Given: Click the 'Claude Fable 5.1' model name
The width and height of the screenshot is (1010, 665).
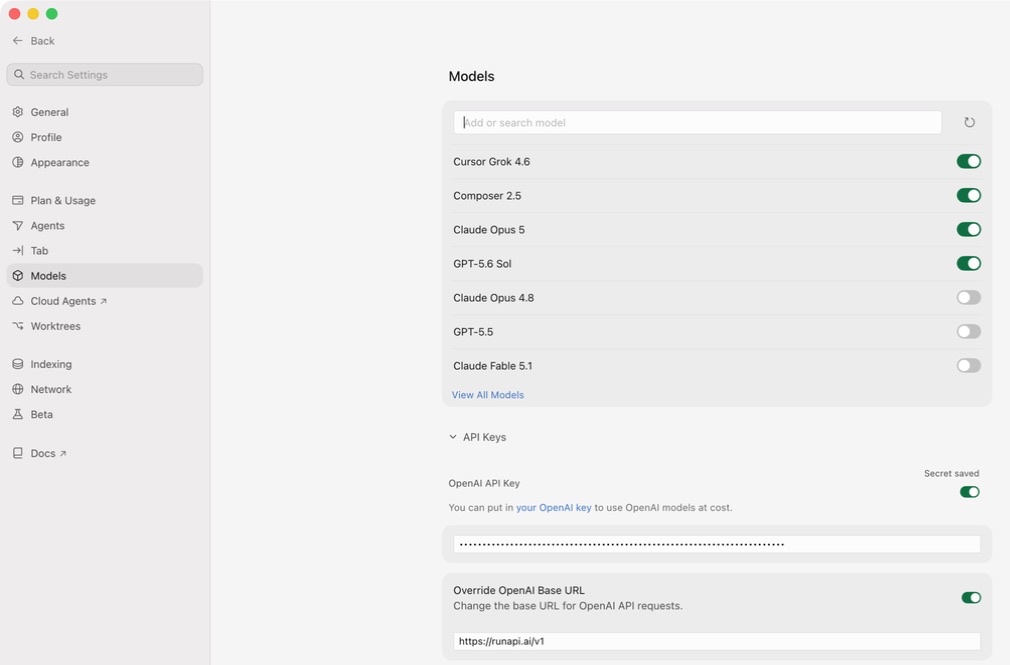Looking at the screenshot, I should [x=493, y=366].
